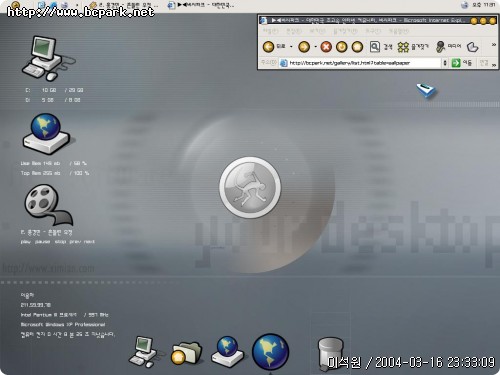Click the globe network drive widget icon

pos(46,133)
